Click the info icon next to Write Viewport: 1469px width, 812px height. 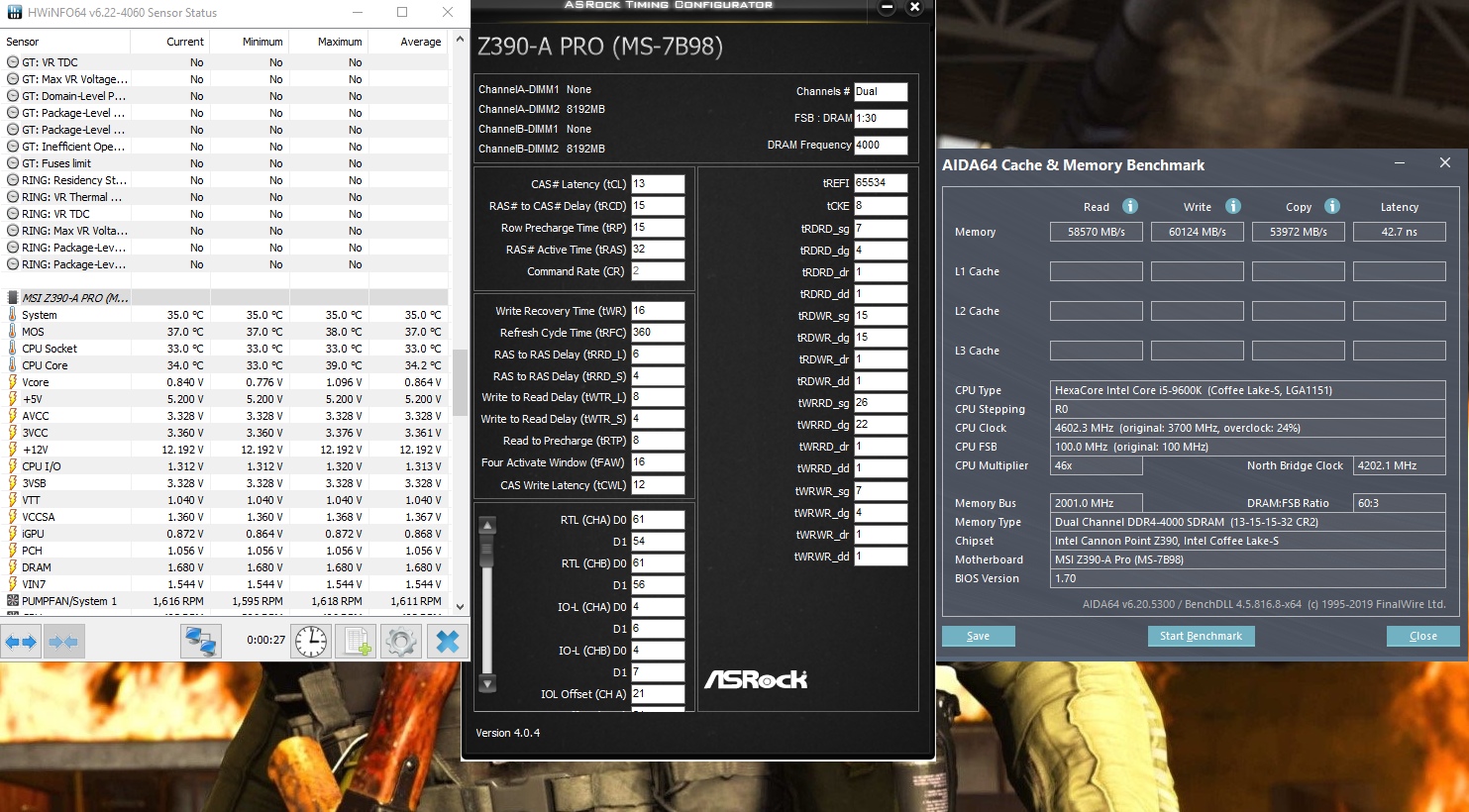(x=1232, y=206)
